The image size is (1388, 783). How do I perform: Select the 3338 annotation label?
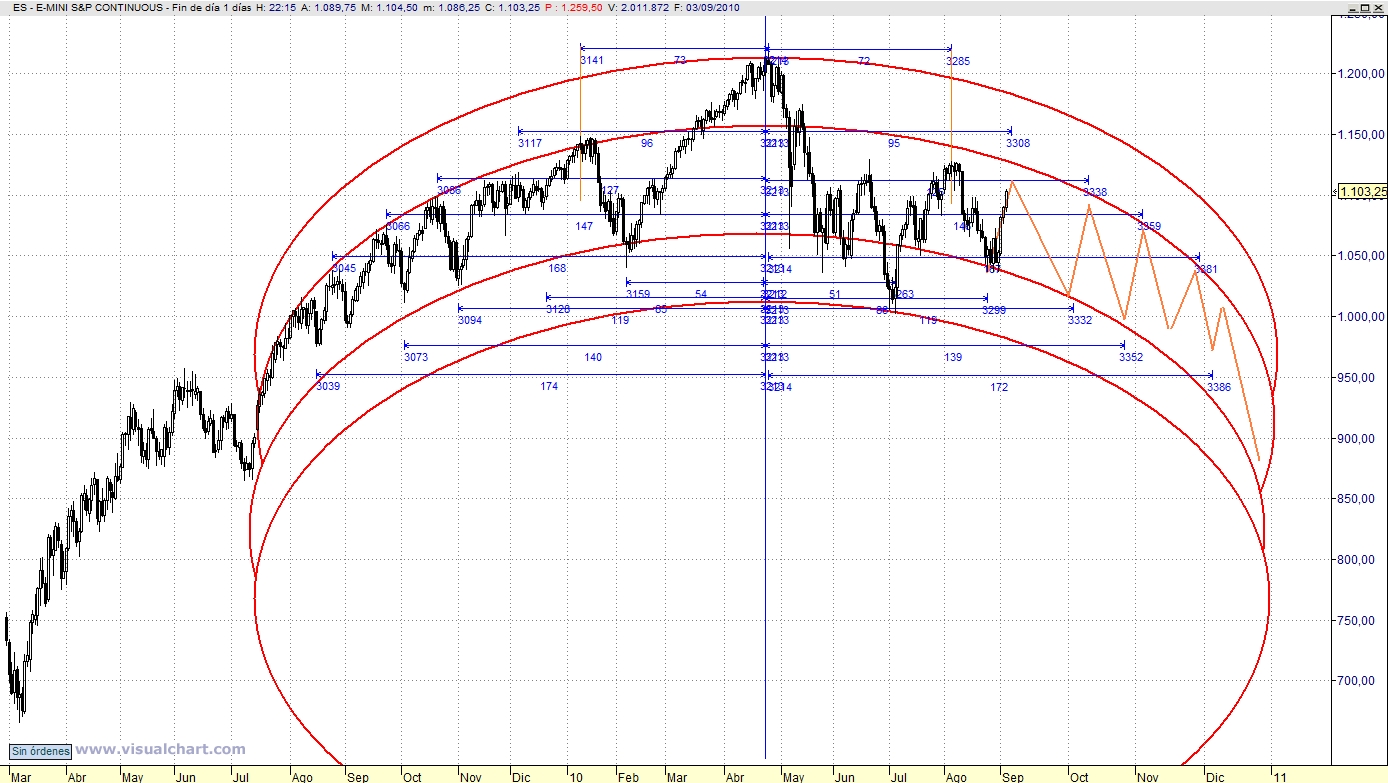[1095, 192]
